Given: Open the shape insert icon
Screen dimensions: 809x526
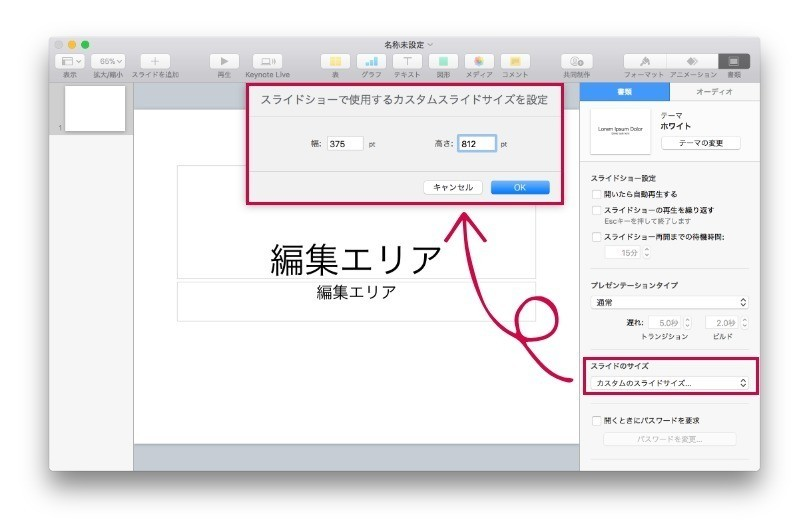Looking at the screenshot, I should [443, 61].
